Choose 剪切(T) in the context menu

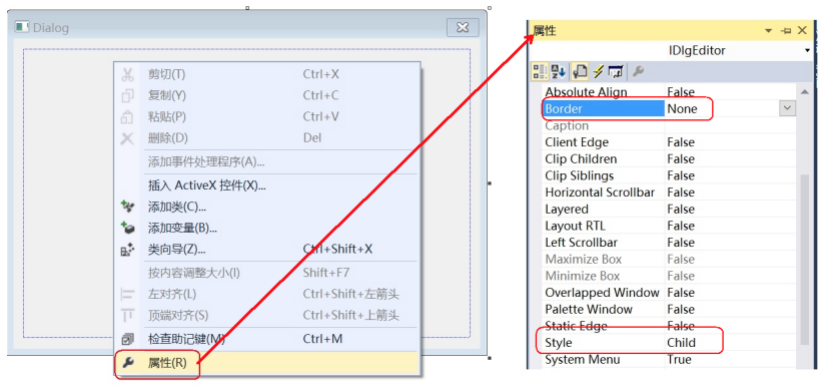[x=267, y=74]
